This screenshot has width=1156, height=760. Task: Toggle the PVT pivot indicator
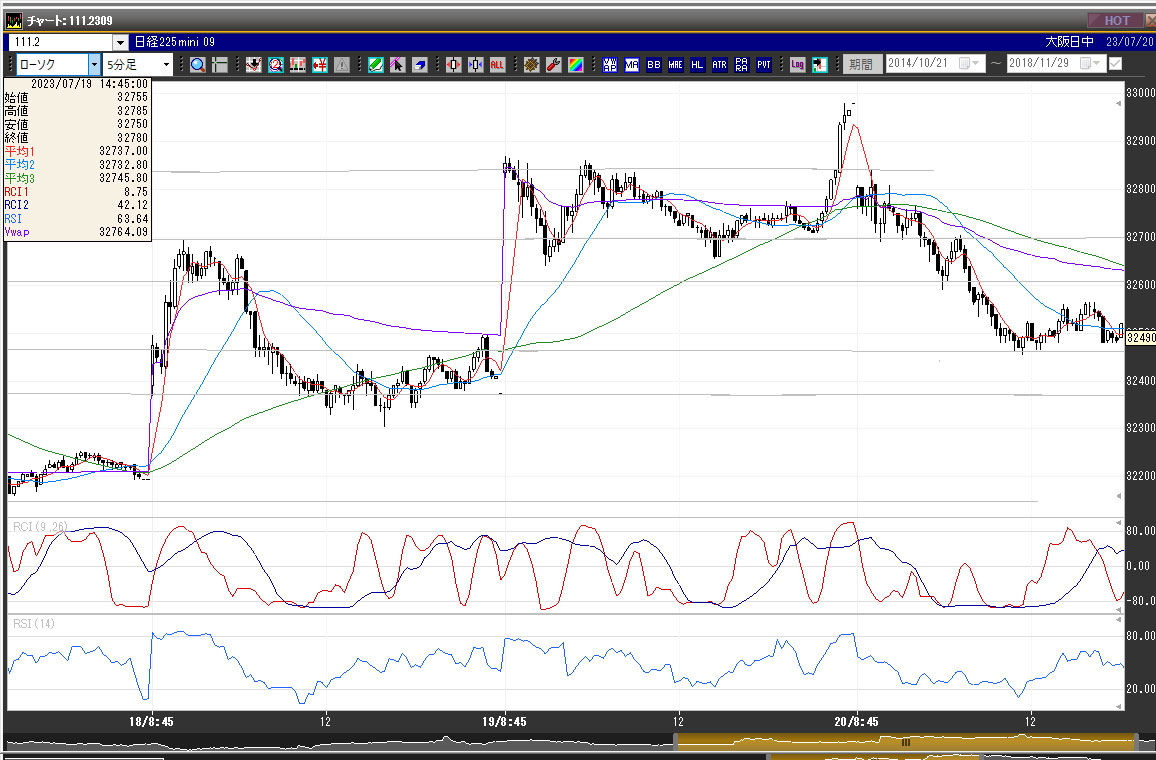(764, 65)
